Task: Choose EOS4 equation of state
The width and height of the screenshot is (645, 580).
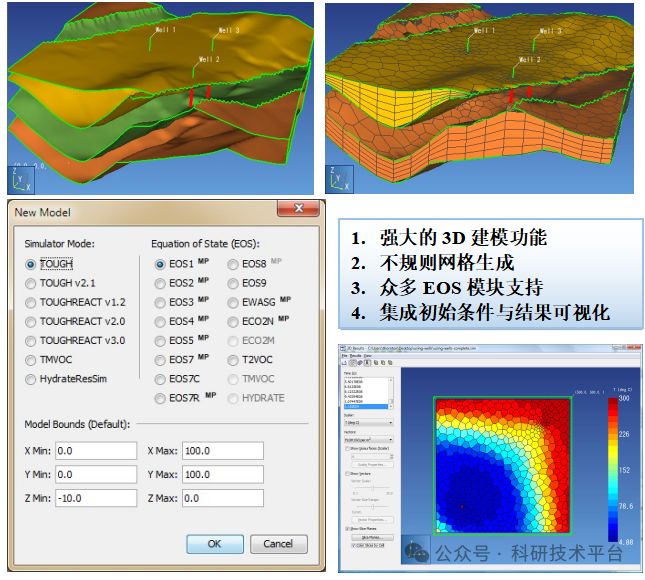Action: 160,322
